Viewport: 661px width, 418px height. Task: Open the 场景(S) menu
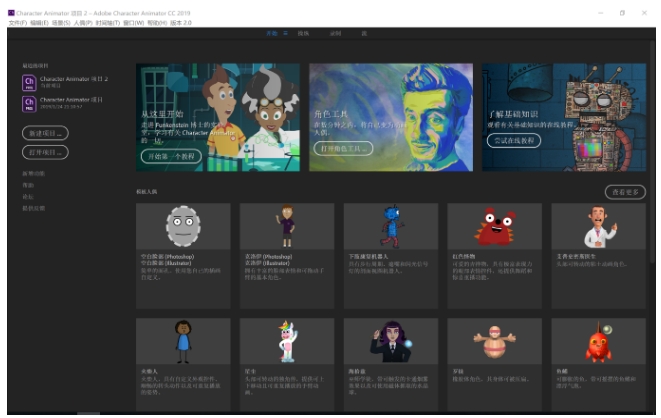click(x=61, y=23)
